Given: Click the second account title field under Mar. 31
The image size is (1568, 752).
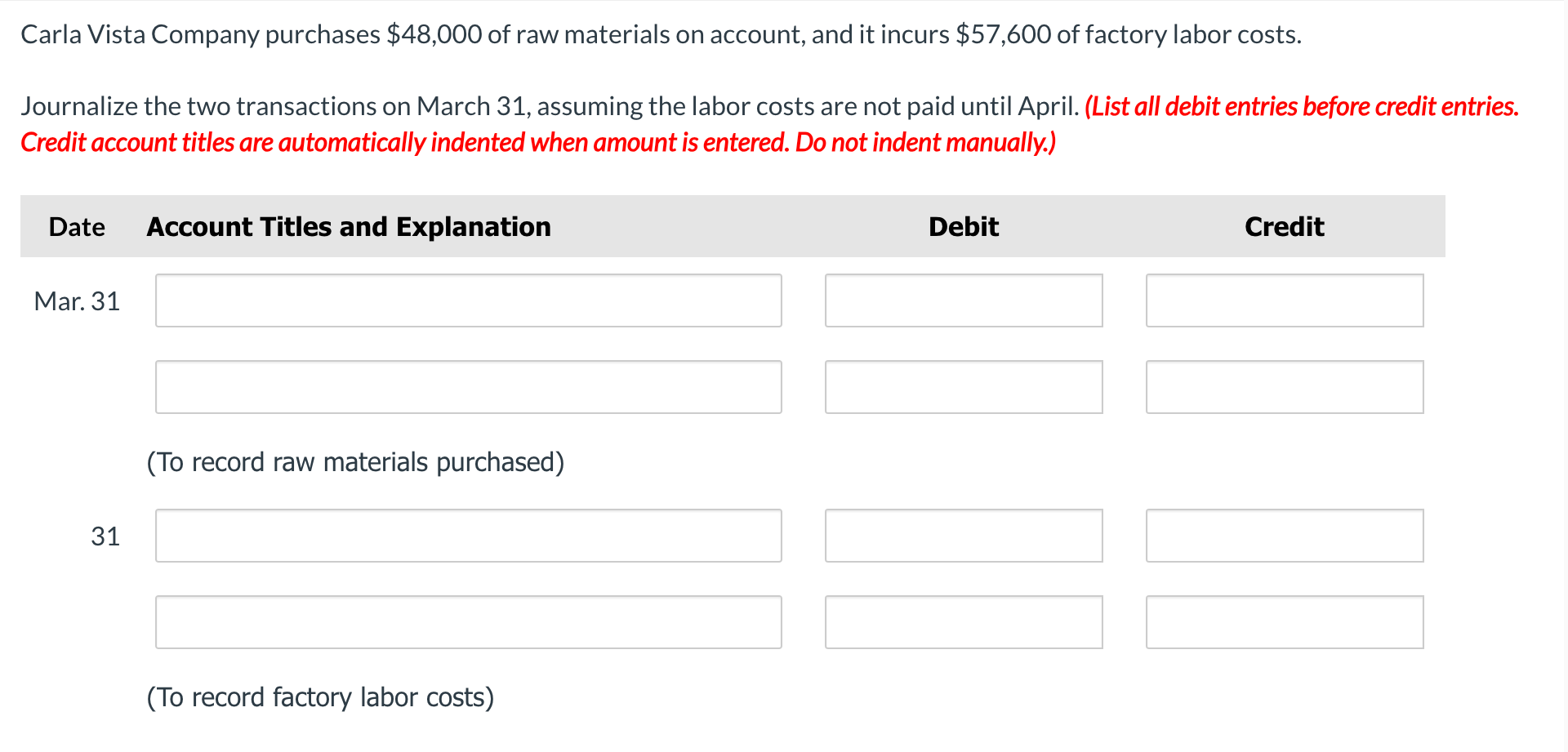Looking at the screenshot, I should point(468,387).
